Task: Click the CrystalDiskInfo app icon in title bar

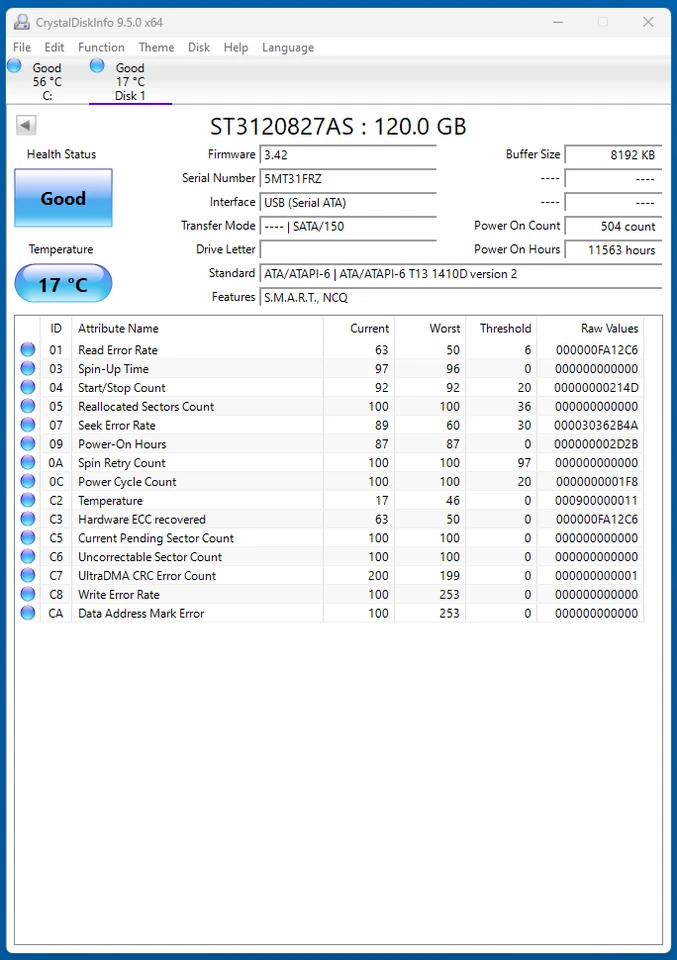Action: [21, 23]
